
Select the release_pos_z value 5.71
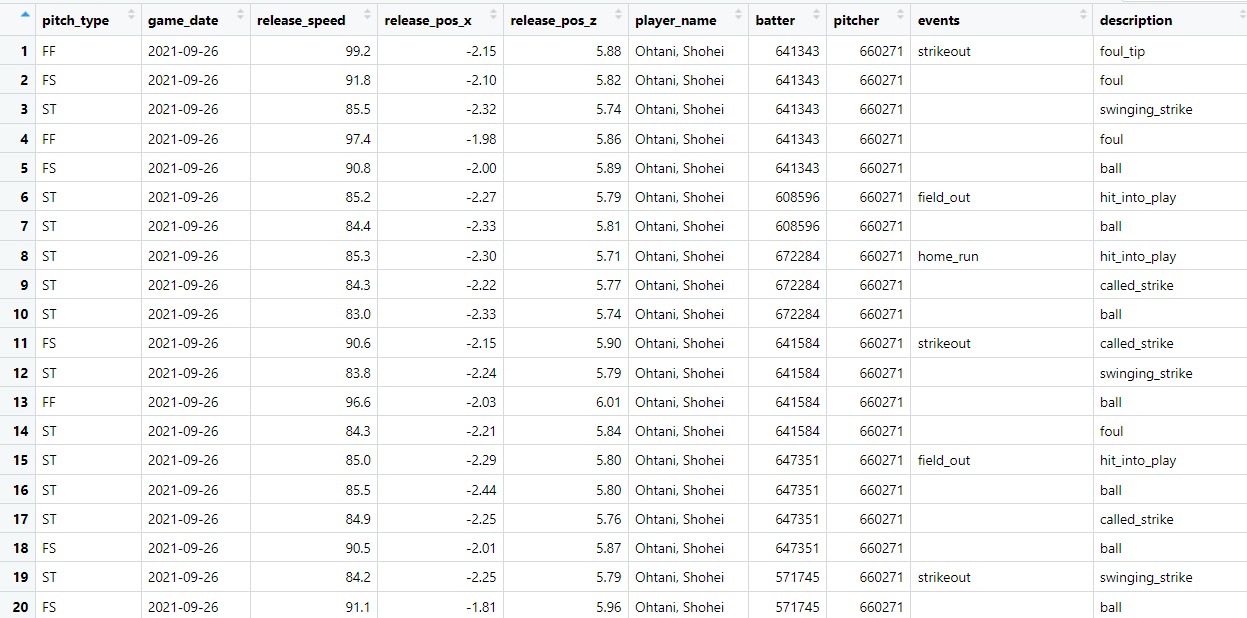tap(608, 256)
